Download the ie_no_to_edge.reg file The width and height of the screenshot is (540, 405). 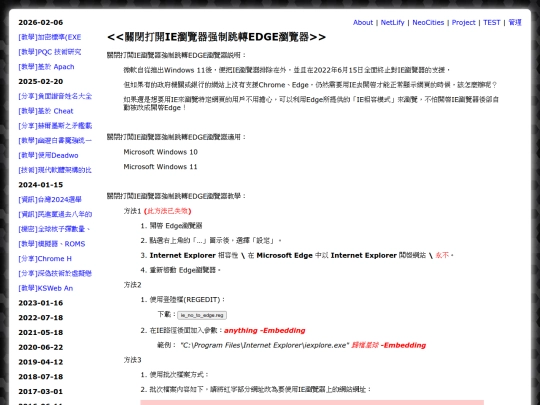point(202,315)
